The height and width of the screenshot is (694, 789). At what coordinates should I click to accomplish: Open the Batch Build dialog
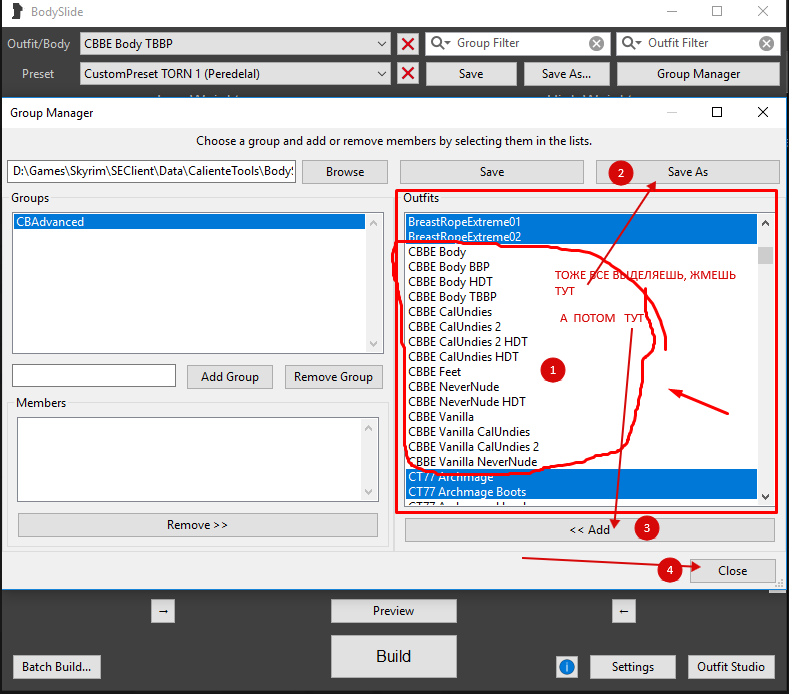pos(56,667)
